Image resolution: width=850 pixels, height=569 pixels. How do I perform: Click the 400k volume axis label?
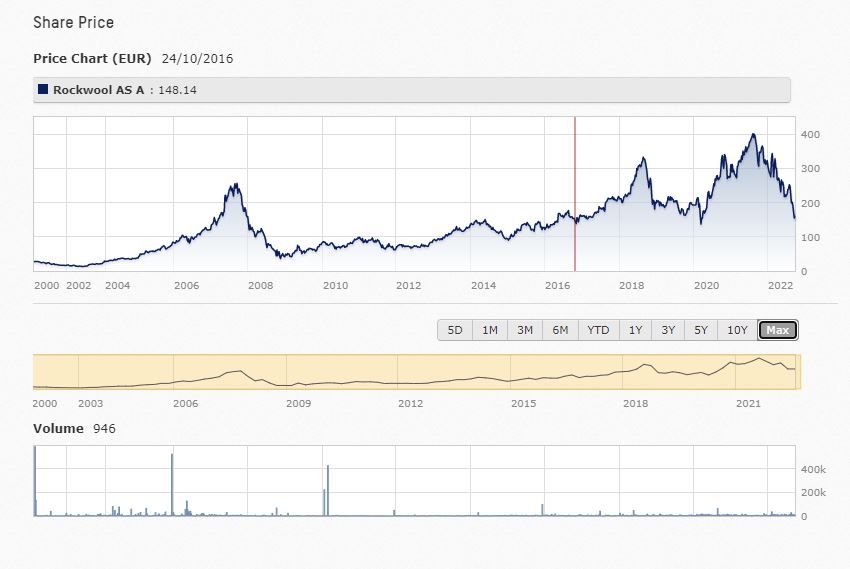(x=813, y=469)
